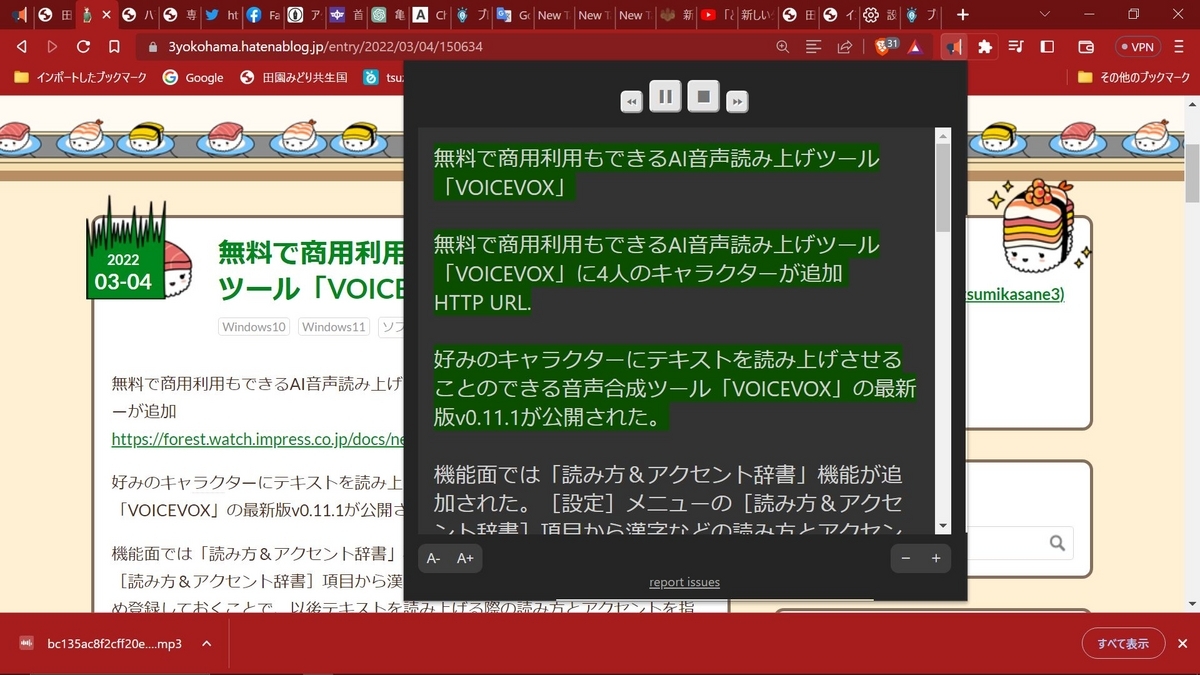This screenshot has width=1200, height=675.
Task: Pause the text-to-speech reading
Action: (x=665, y=97)
